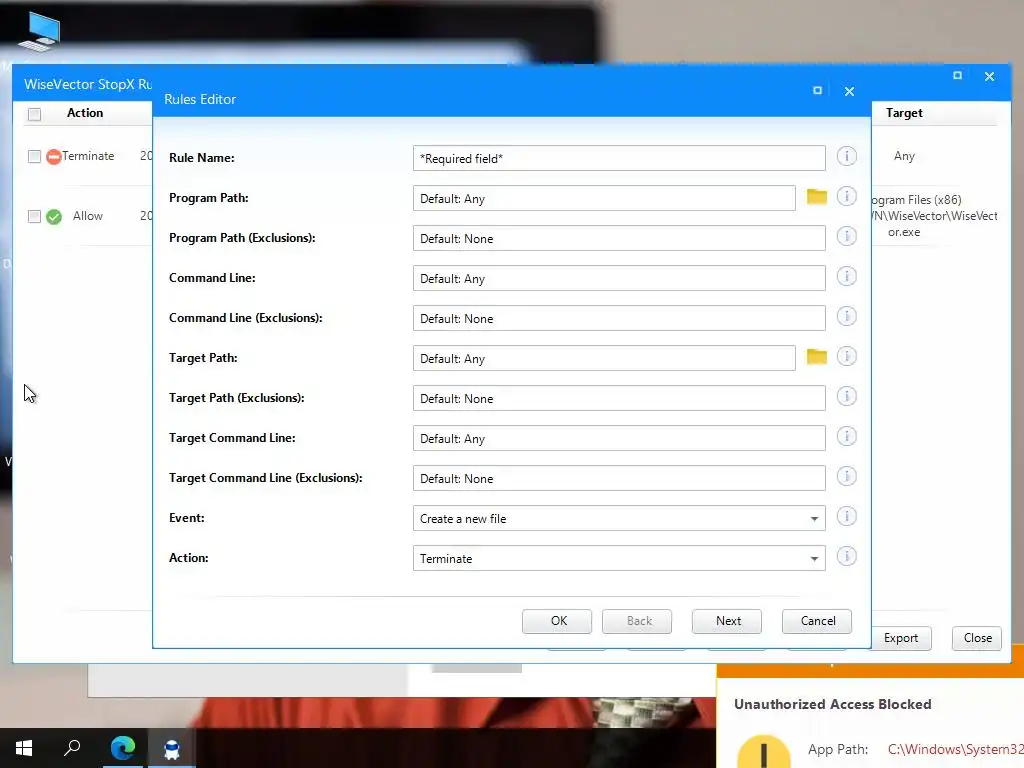
Task: Click the Target Path (Exclusions) field
Action: pyautogui.click(x=619, y=398)
